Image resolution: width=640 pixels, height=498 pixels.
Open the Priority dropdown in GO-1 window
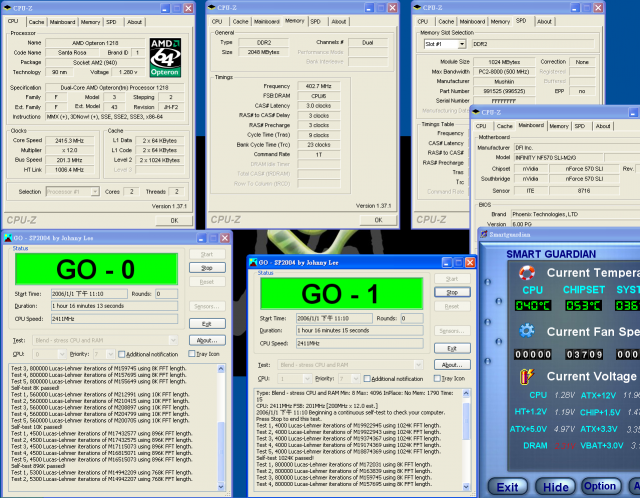pyautogui.click(x=356, y=379)
